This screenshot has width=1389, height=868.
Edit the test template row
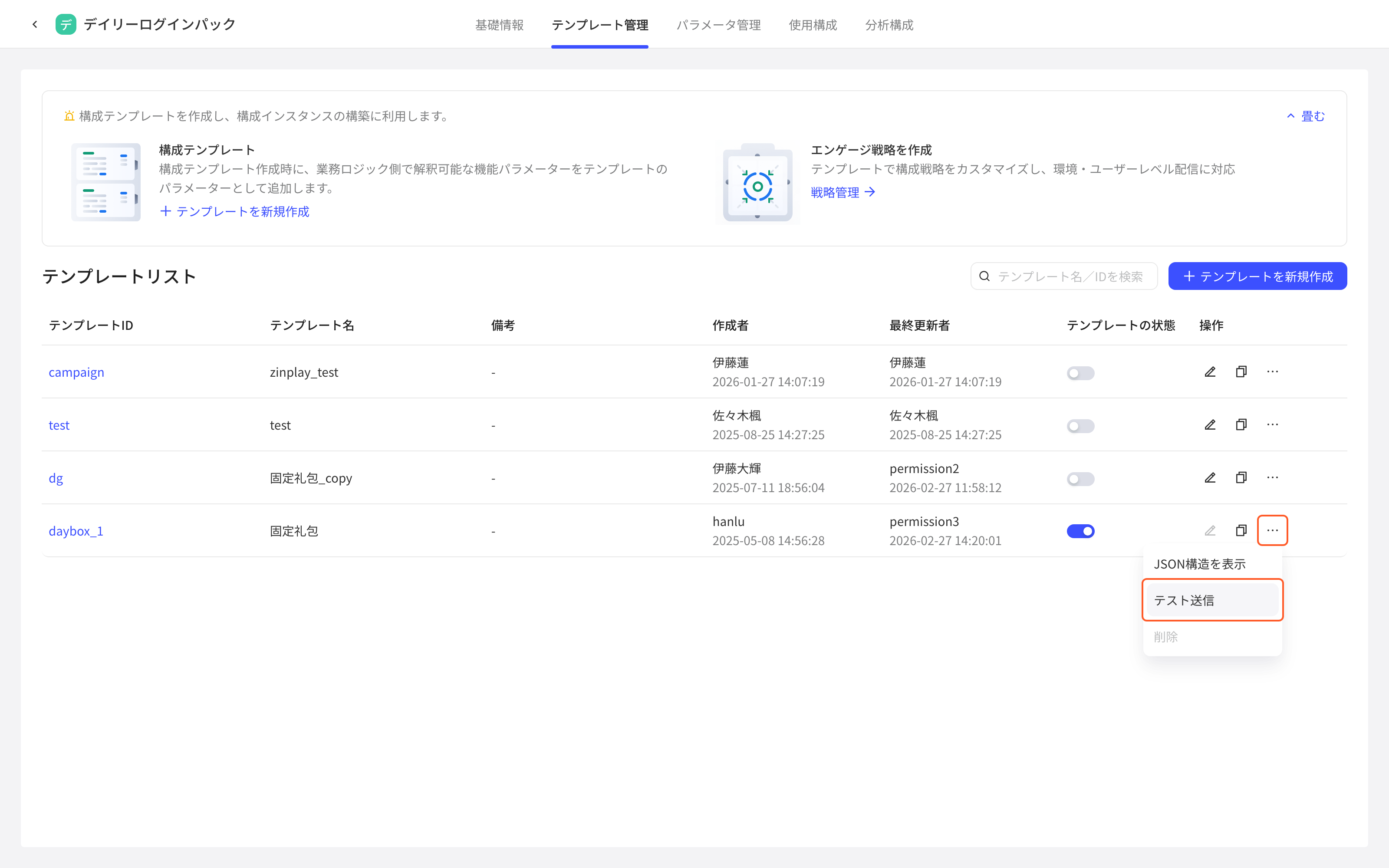tap(1210, 425)
